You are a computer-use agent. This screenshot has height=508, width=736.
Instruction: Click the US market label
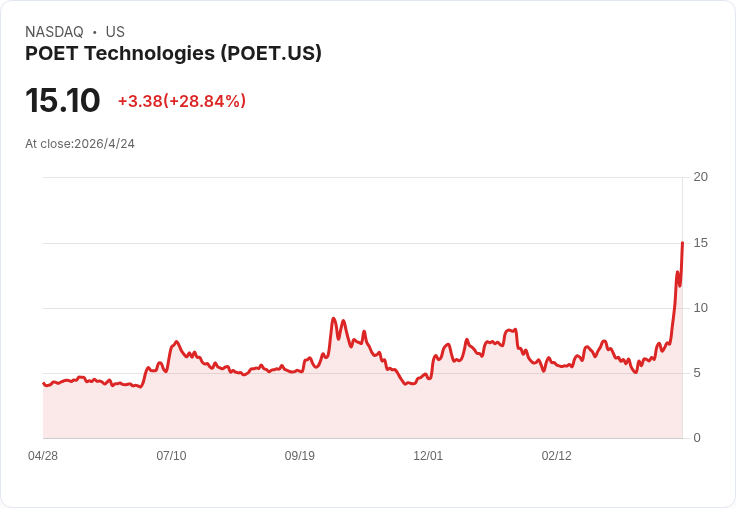tap(115, 32)
